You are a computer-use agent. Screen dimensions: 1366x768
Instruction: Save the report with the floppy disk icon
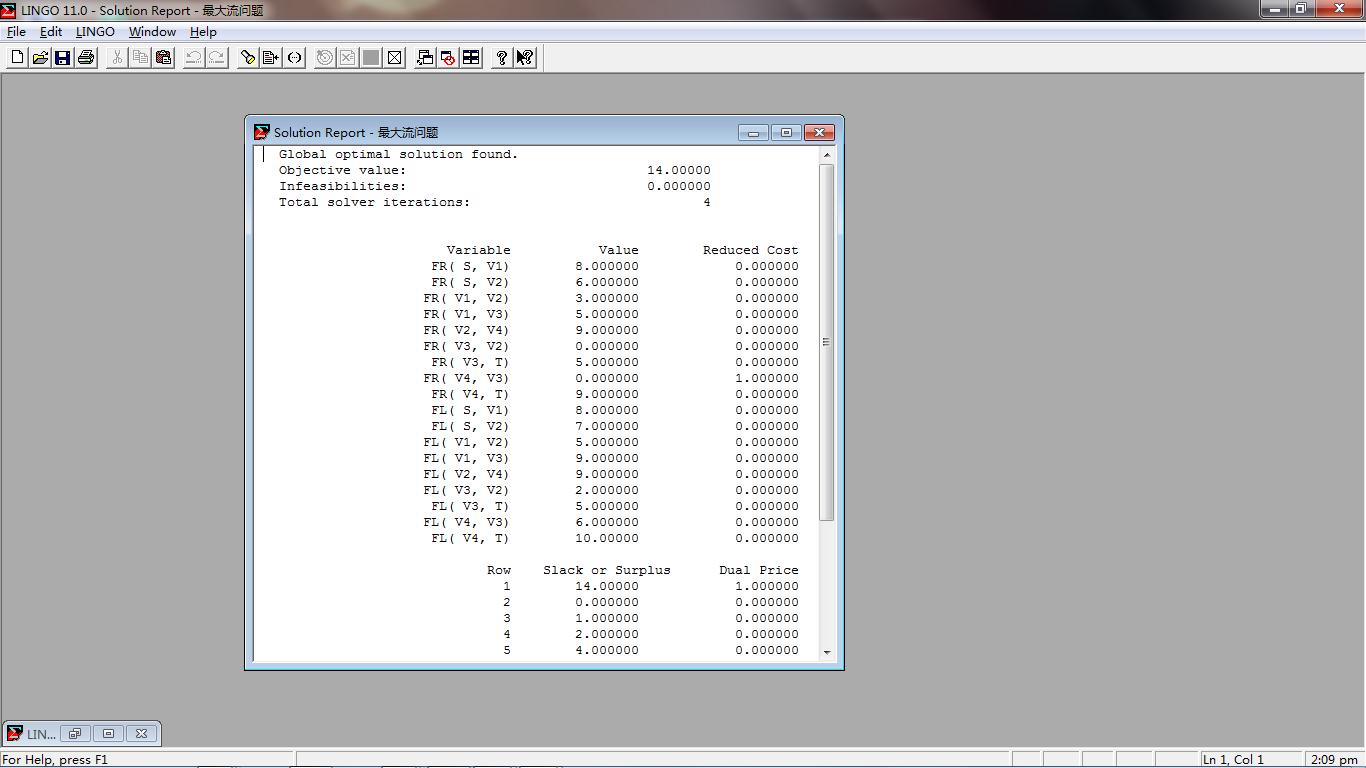click(62, 58)
